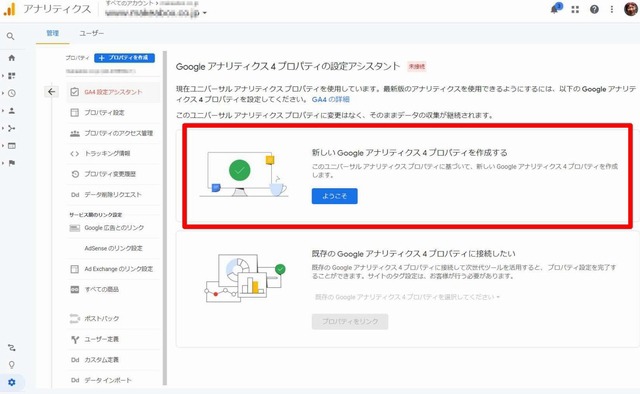Open Ad Exchange のリンク設定 menu item
The width and height of the screenshot is (640, 394).
(113, 269)
